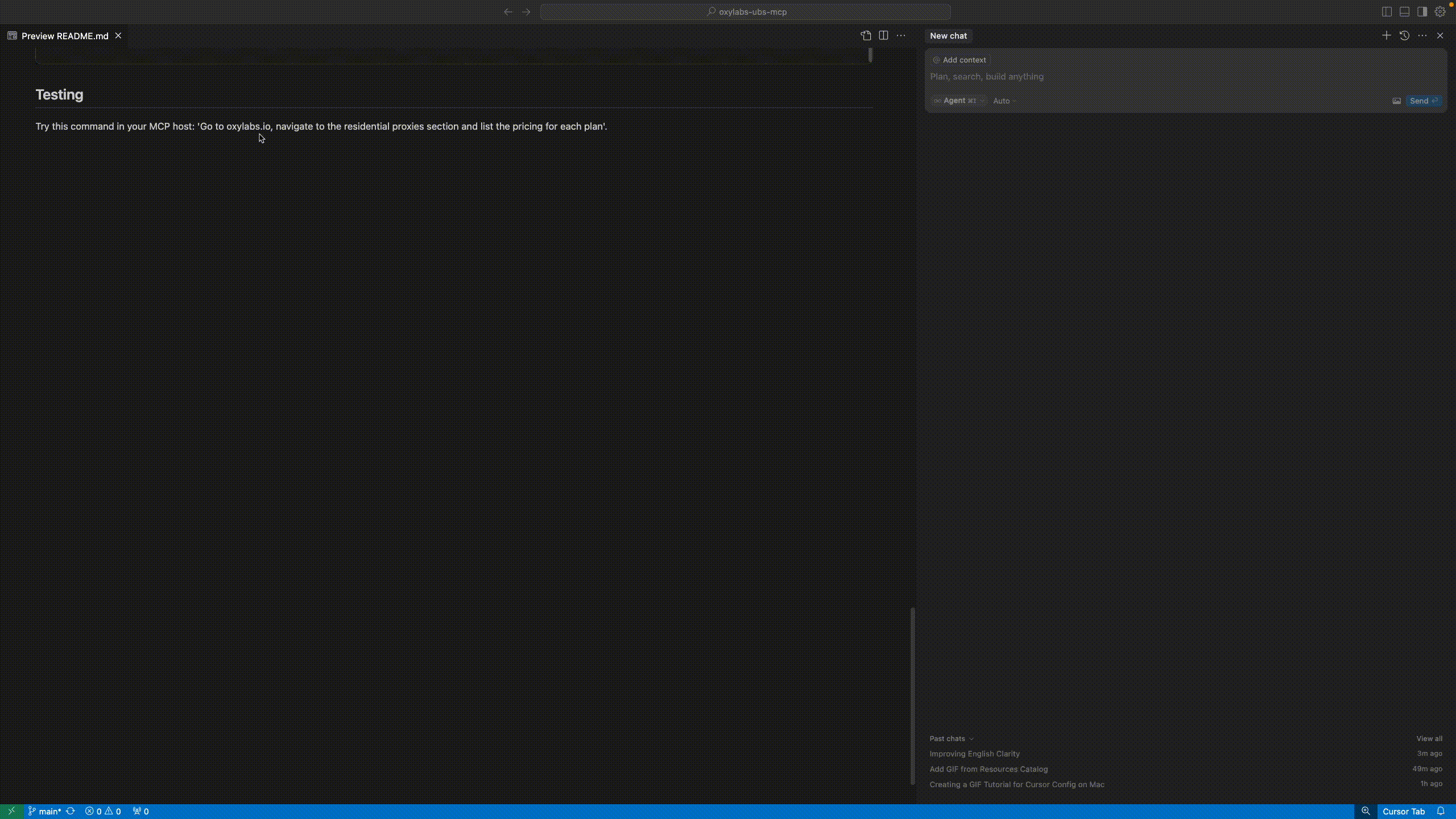The image size is (1456, 819).
Task: Open the Auto model selector dropdown
Action: click(1004, 101)
